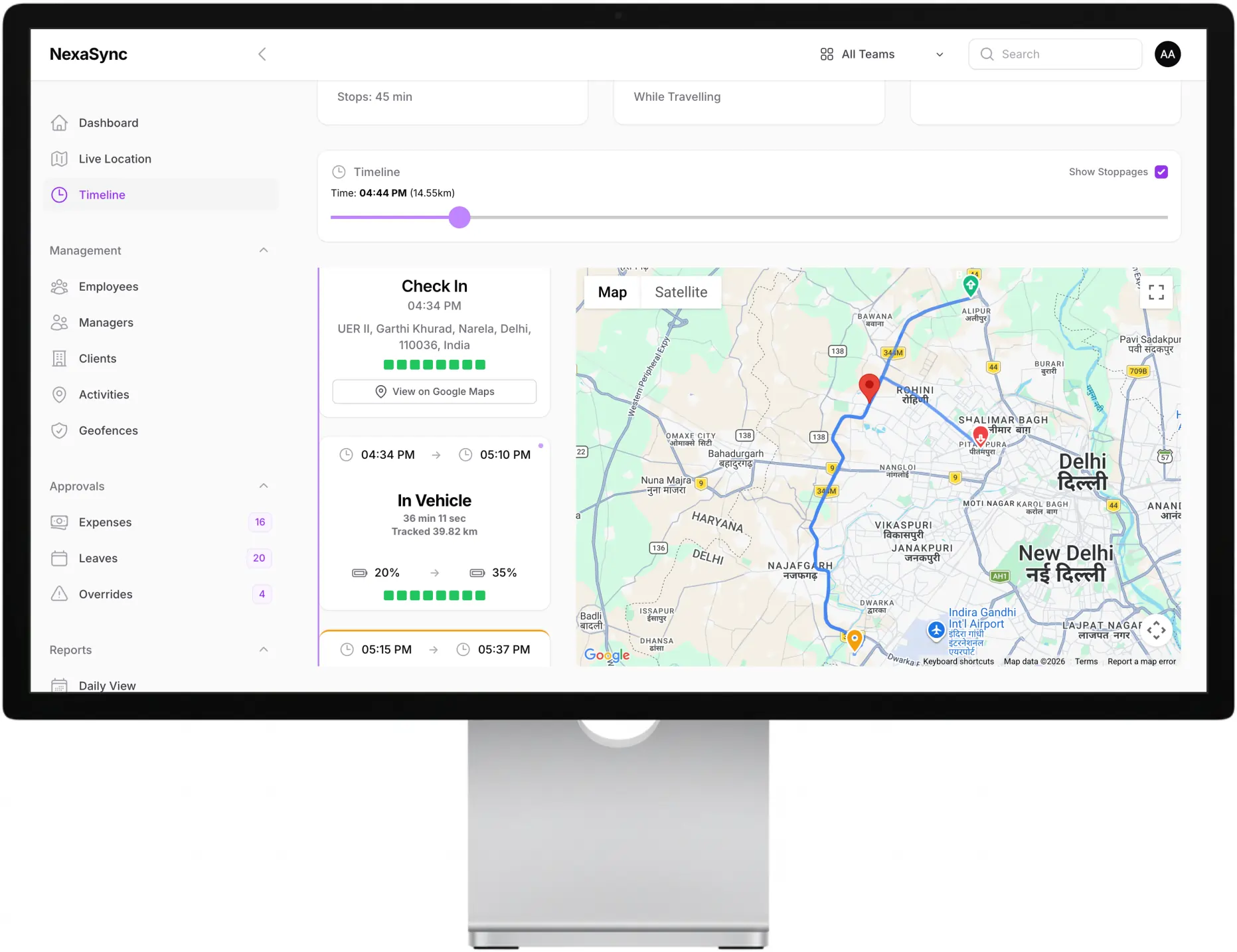Collapse the Management section

pos(264,250)
